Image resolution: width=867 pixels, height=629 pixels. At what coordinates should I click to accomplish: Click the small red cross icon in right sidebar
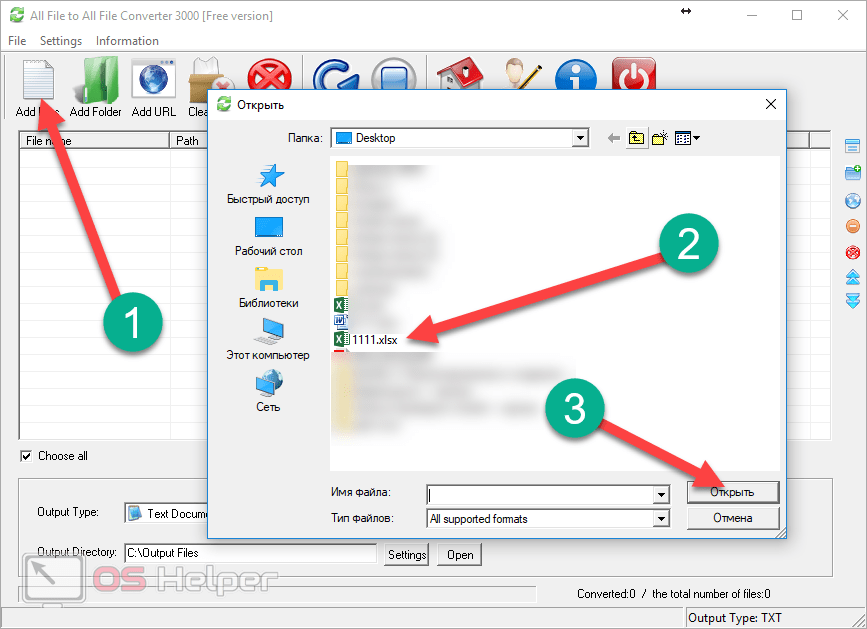coord(853,252)
